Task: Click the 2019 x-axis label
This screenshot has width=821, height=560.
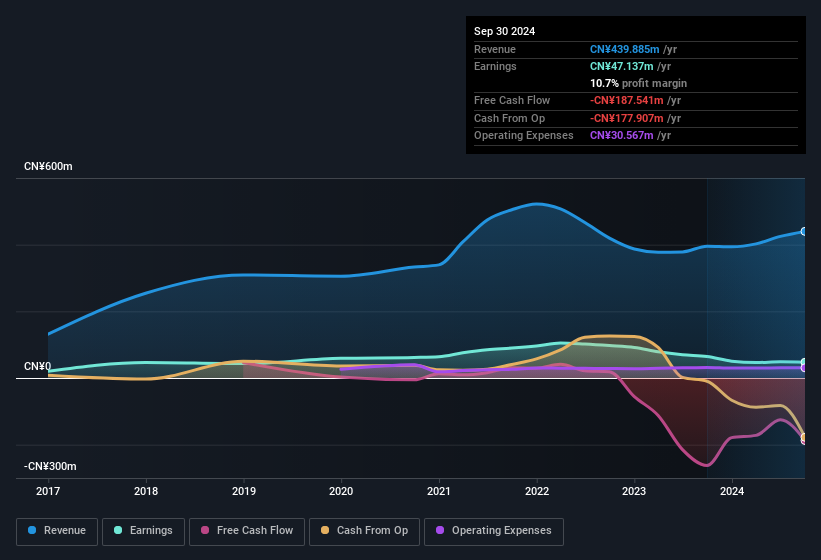Action: [x=244, y=491]
